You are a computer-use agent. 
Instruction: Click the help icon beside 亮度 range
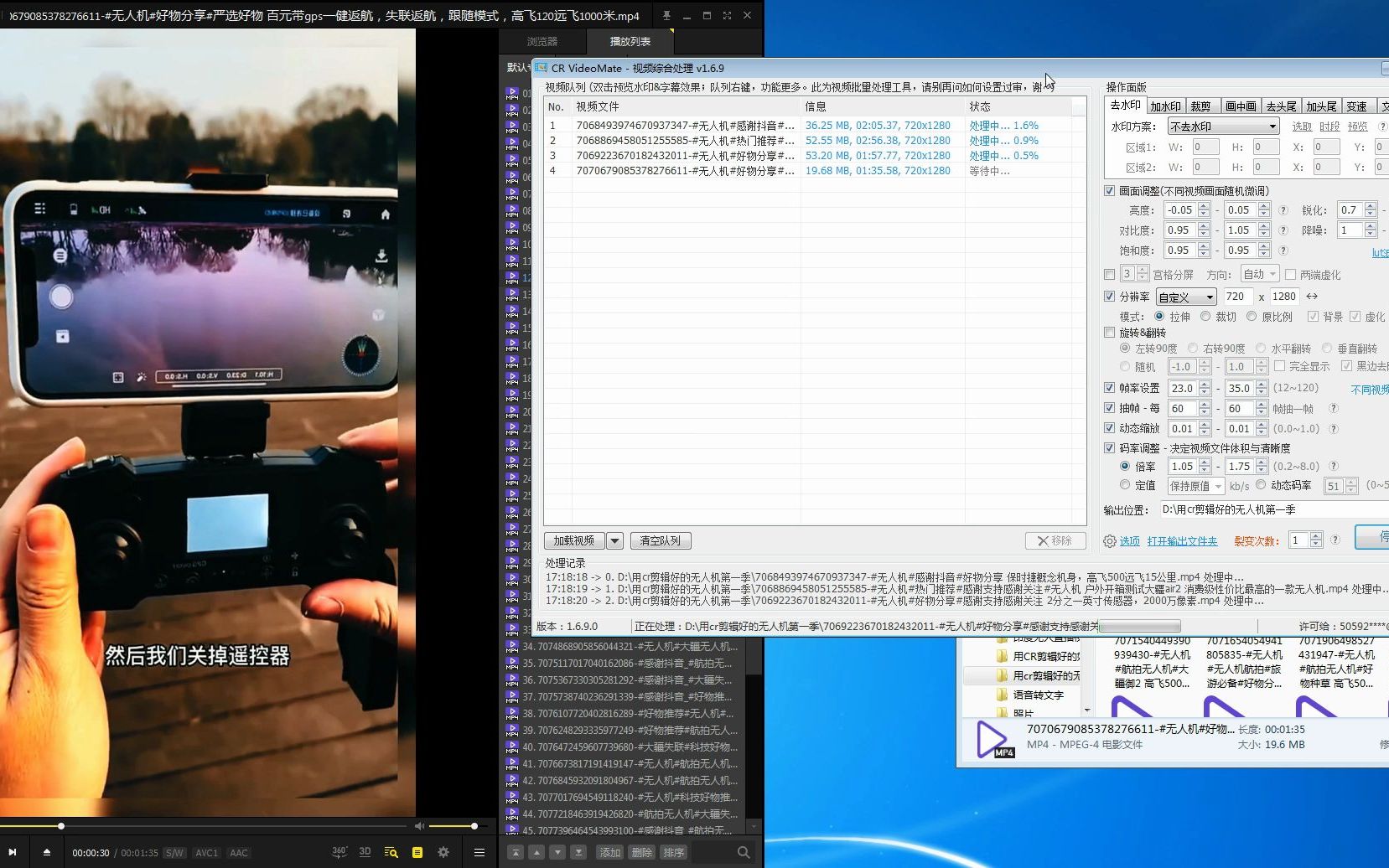point(1283,209)
